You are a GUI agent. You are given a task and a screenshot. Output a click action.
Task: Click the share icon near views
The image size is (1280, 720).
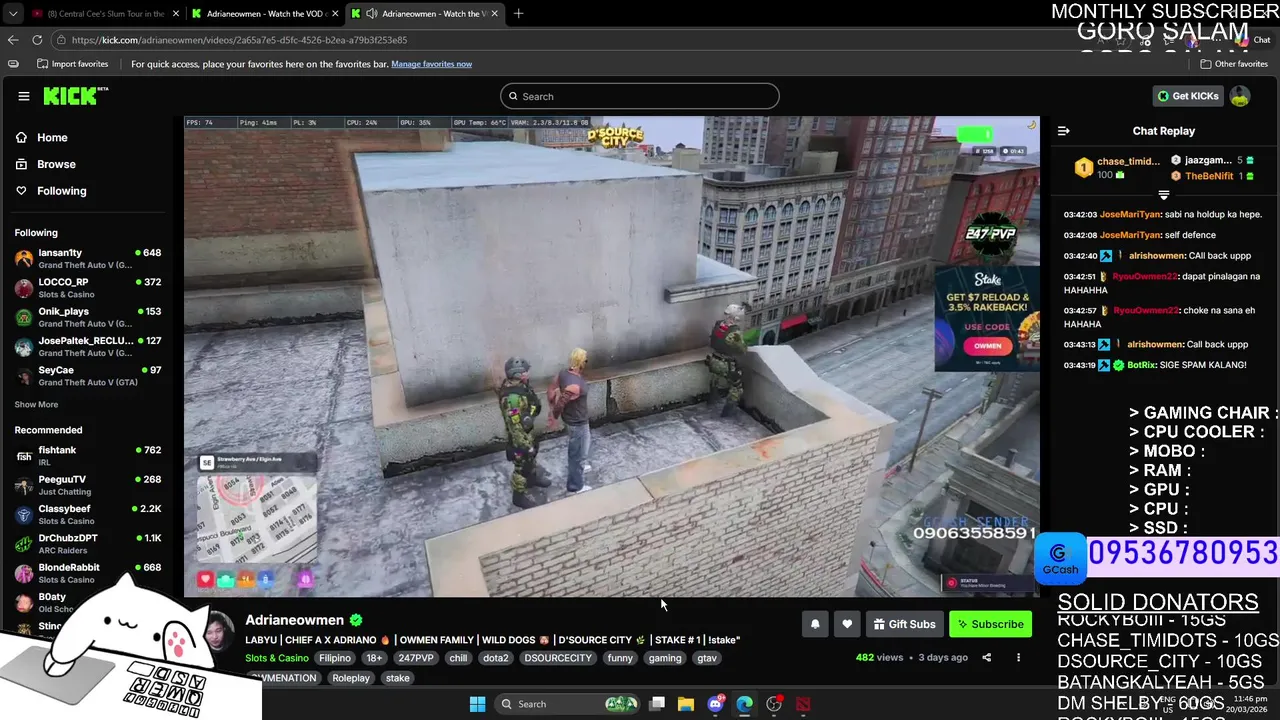tap(986, 658)
